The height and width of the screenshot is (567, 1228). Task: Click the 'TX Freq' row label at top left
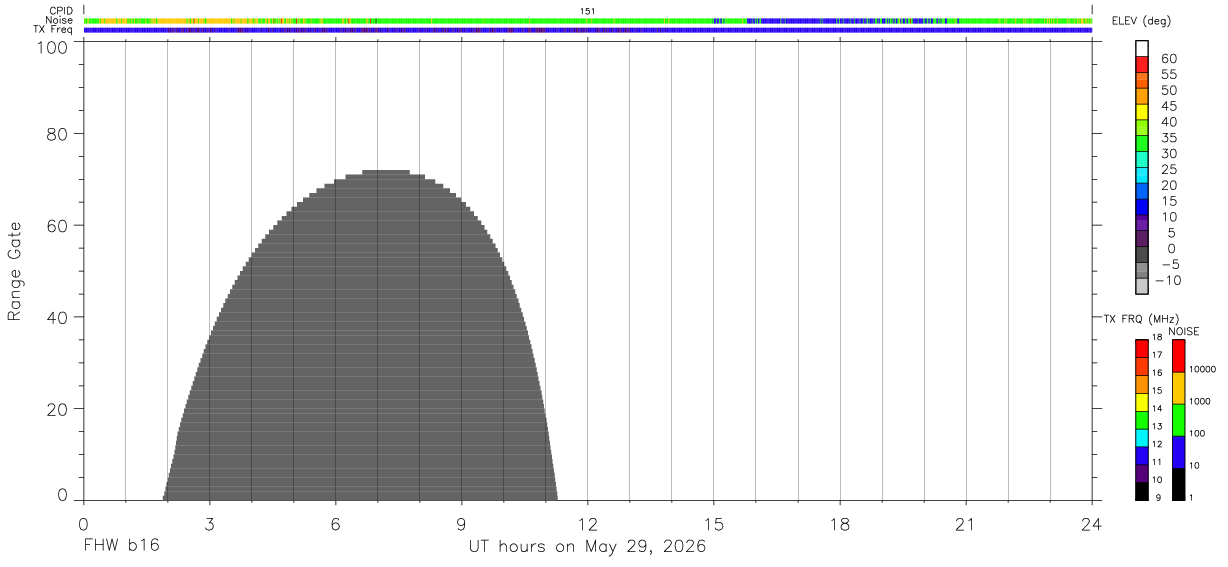pos(54,30)
